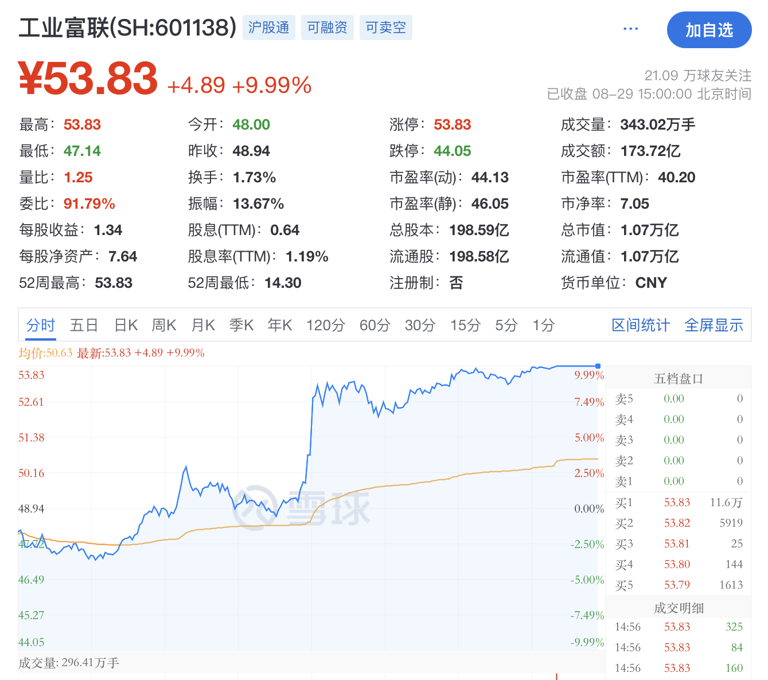Switch to the 分时 chart tab
The height and width of the screenshot is (680, 768).
41,325
